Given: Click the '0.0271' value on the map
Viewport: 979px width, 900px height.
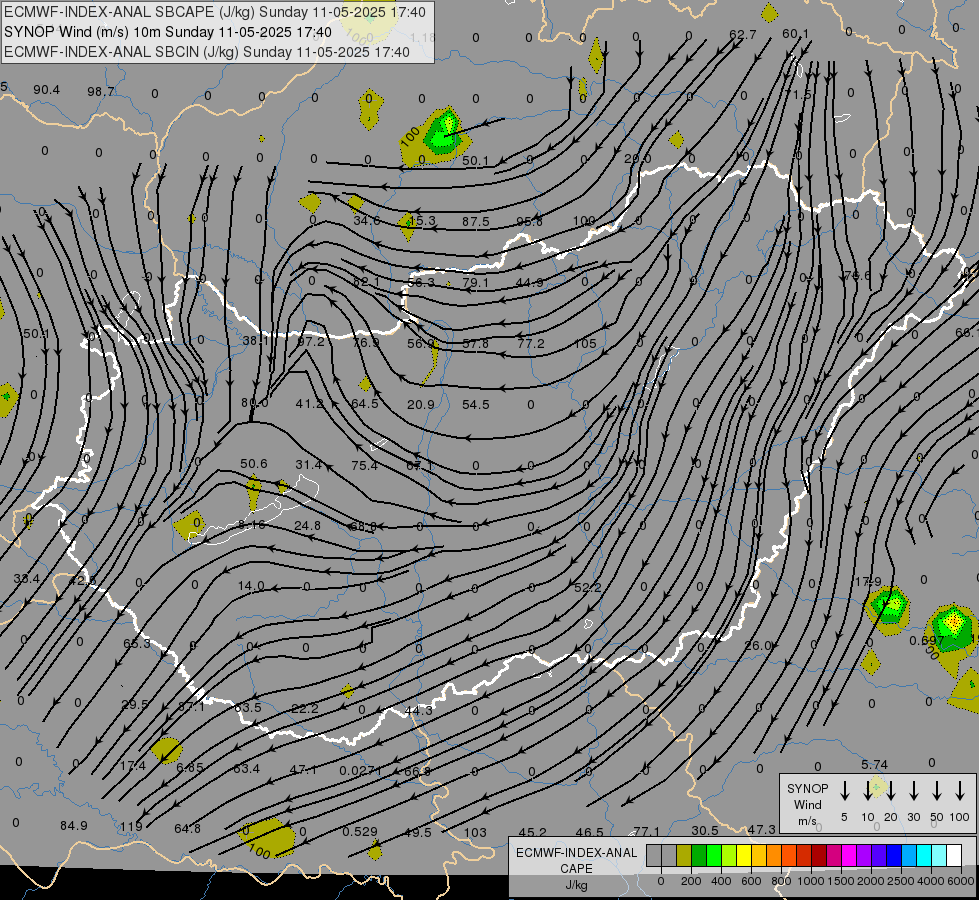Looking at the screenshot, I should click(x=360, y=770).
